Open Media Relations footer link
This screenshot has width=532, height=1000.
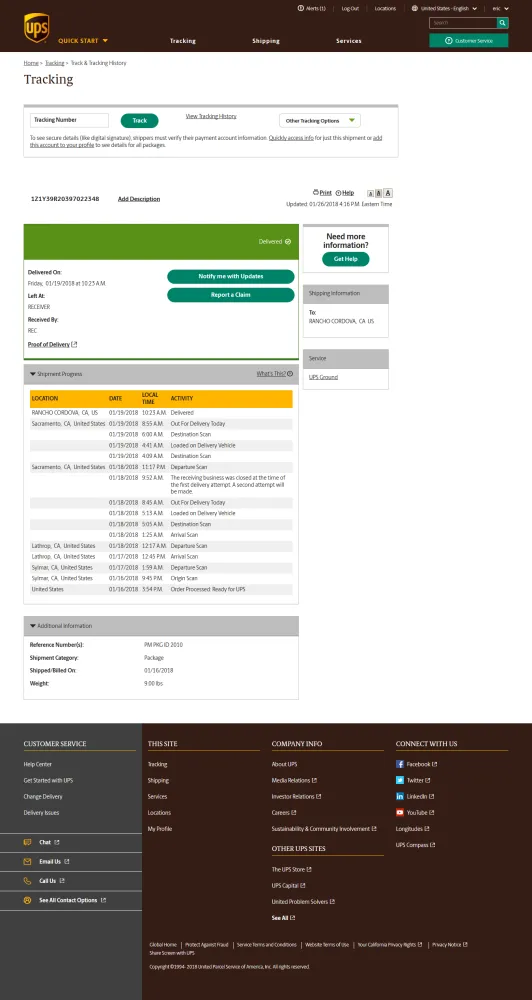point(294,780)
